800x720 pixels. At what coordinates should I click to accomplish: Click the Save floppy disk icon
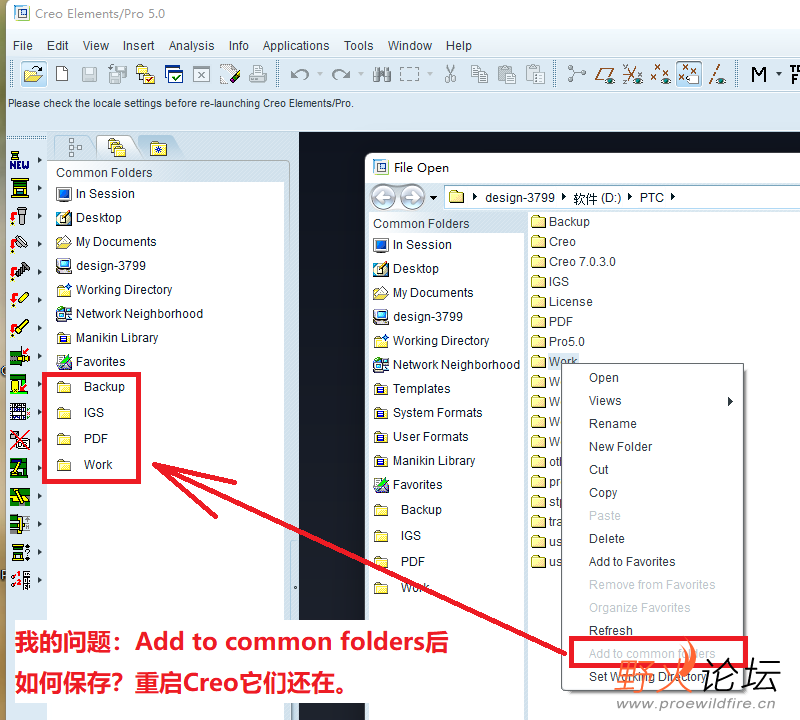[x=89, y=75]
